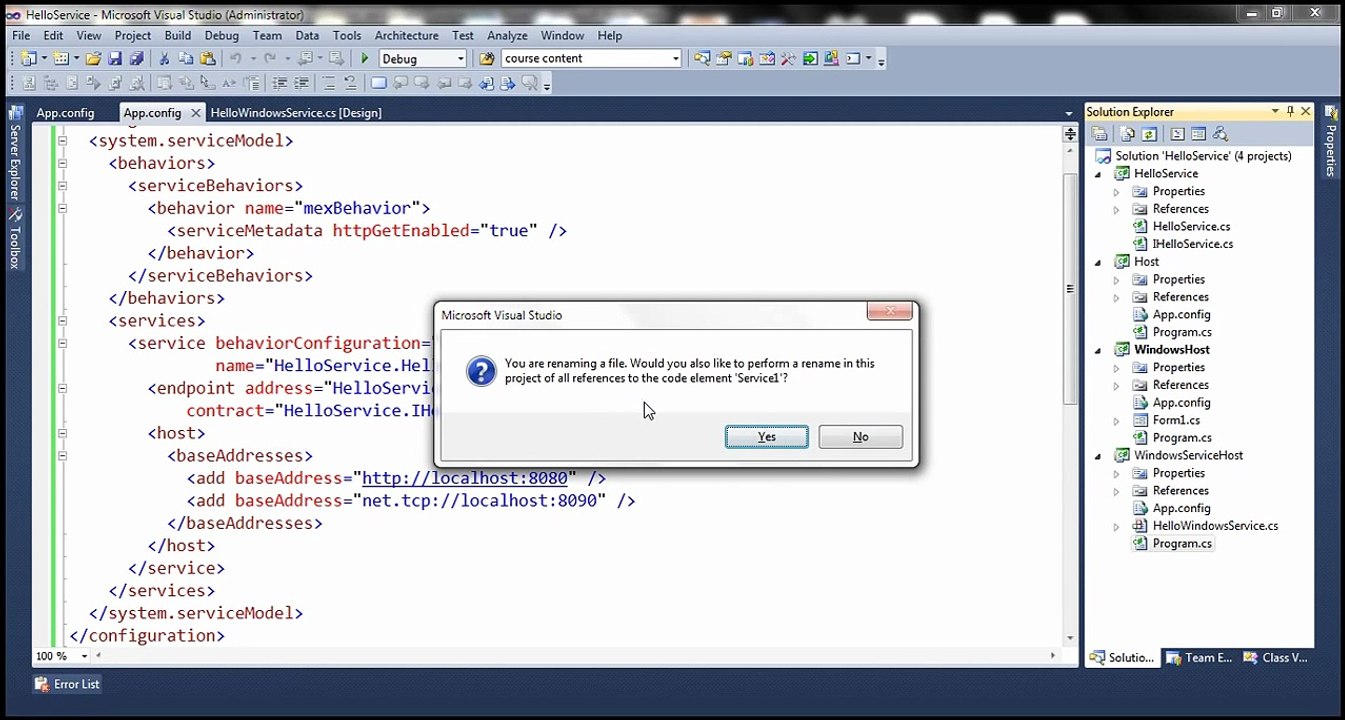Start debugging with the green play icon
The height and width of the screenshot is (720, 1345).
pyautogui.click(x=365, y=59)
